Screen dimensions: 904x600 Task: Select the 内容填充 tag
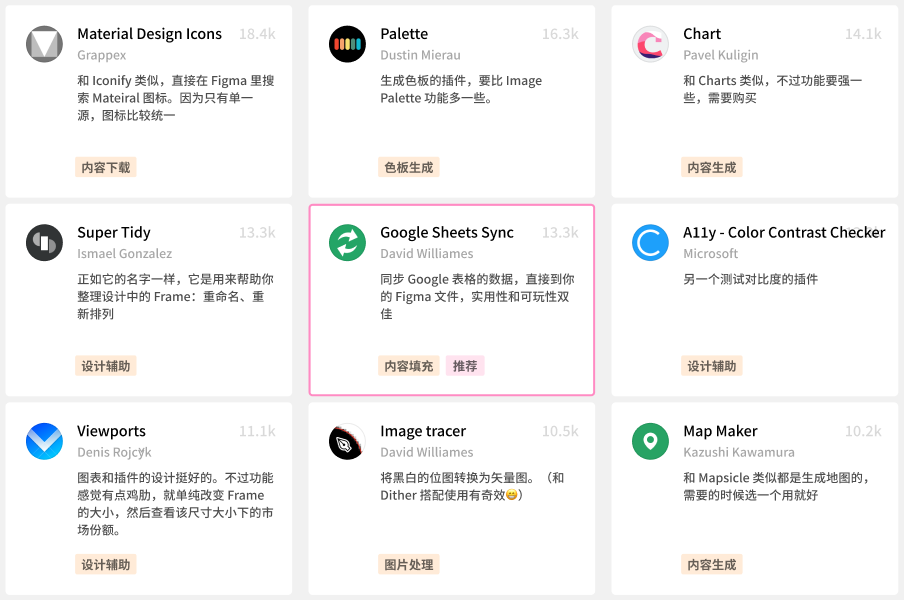pos(409,366)
